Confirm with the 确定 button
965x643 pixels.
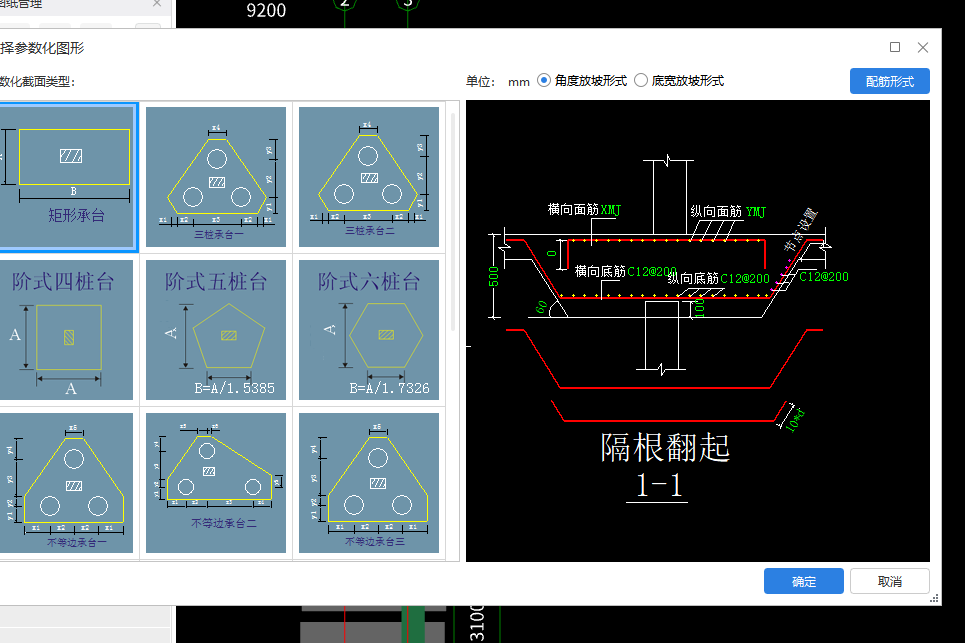803,581
